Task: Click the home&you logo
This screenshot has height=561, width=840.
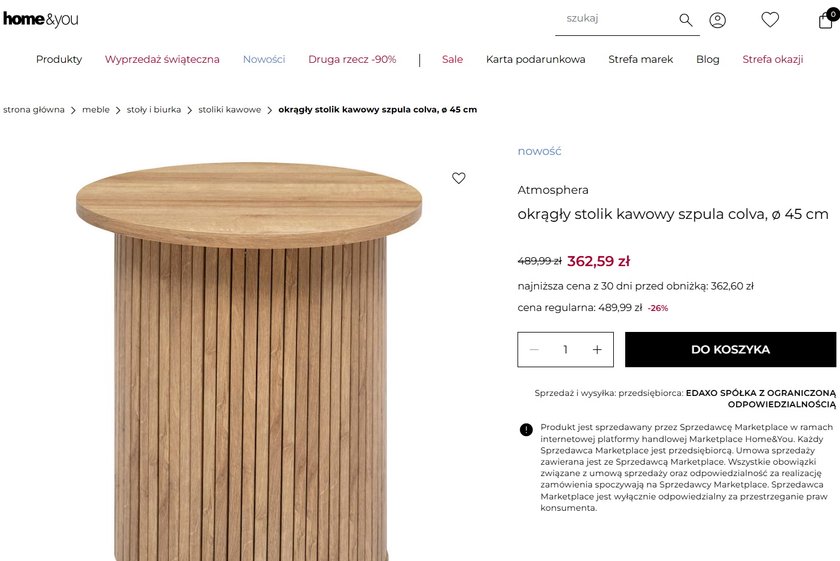Action: [x=41, y=19]
